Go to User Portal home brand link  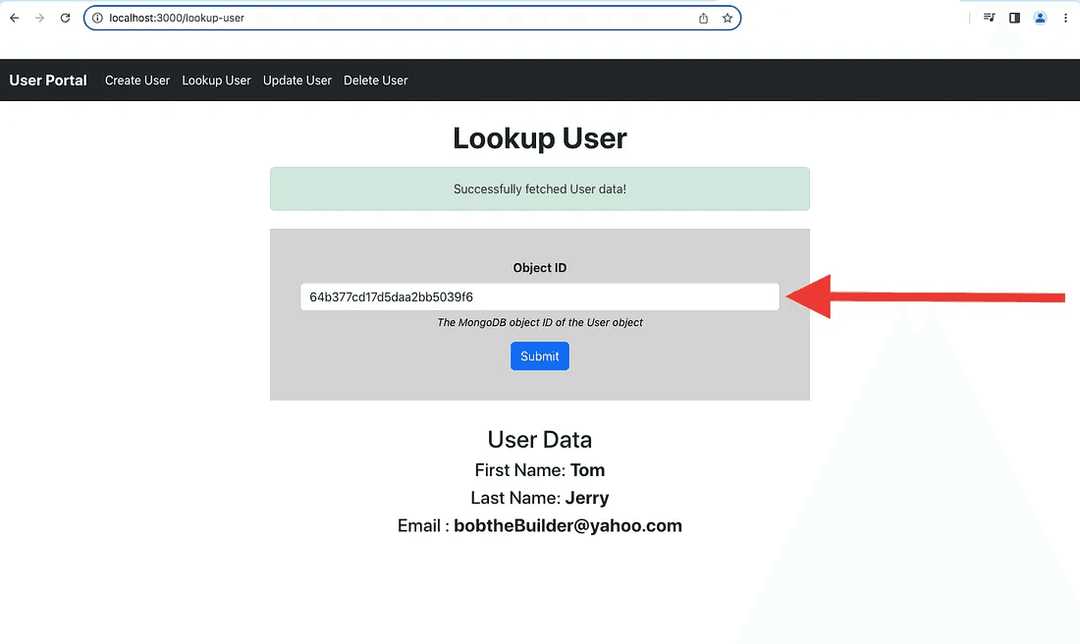point(48,80)
